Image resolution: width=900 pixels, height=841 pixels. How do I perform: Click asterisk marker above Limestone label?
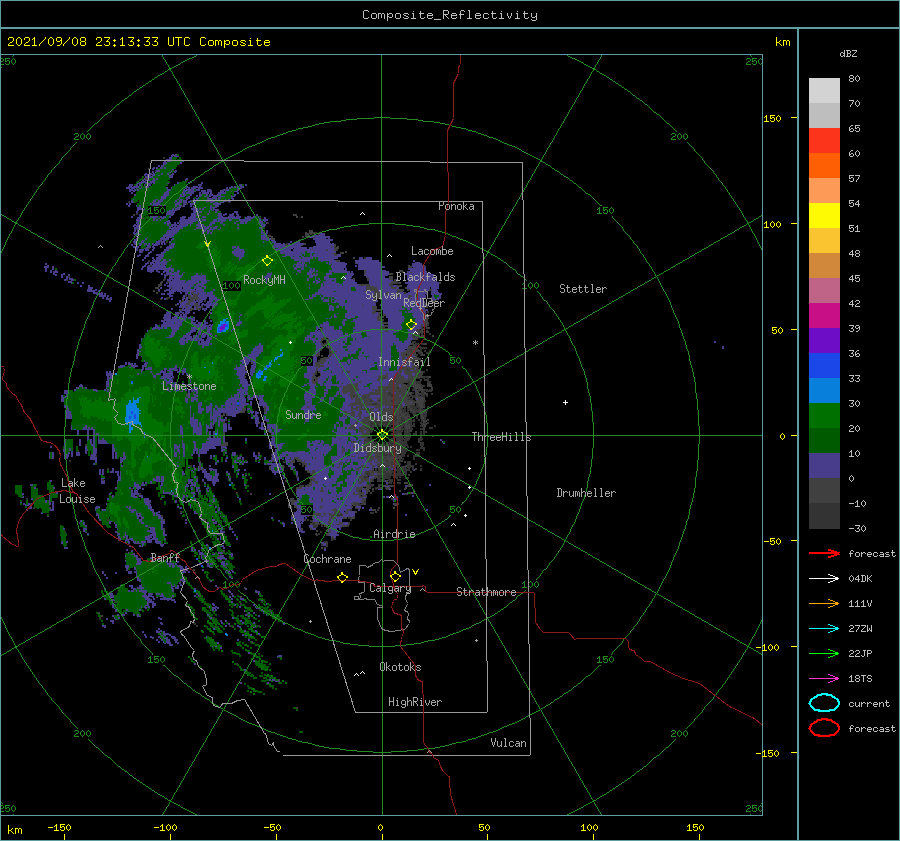[189, 377]
